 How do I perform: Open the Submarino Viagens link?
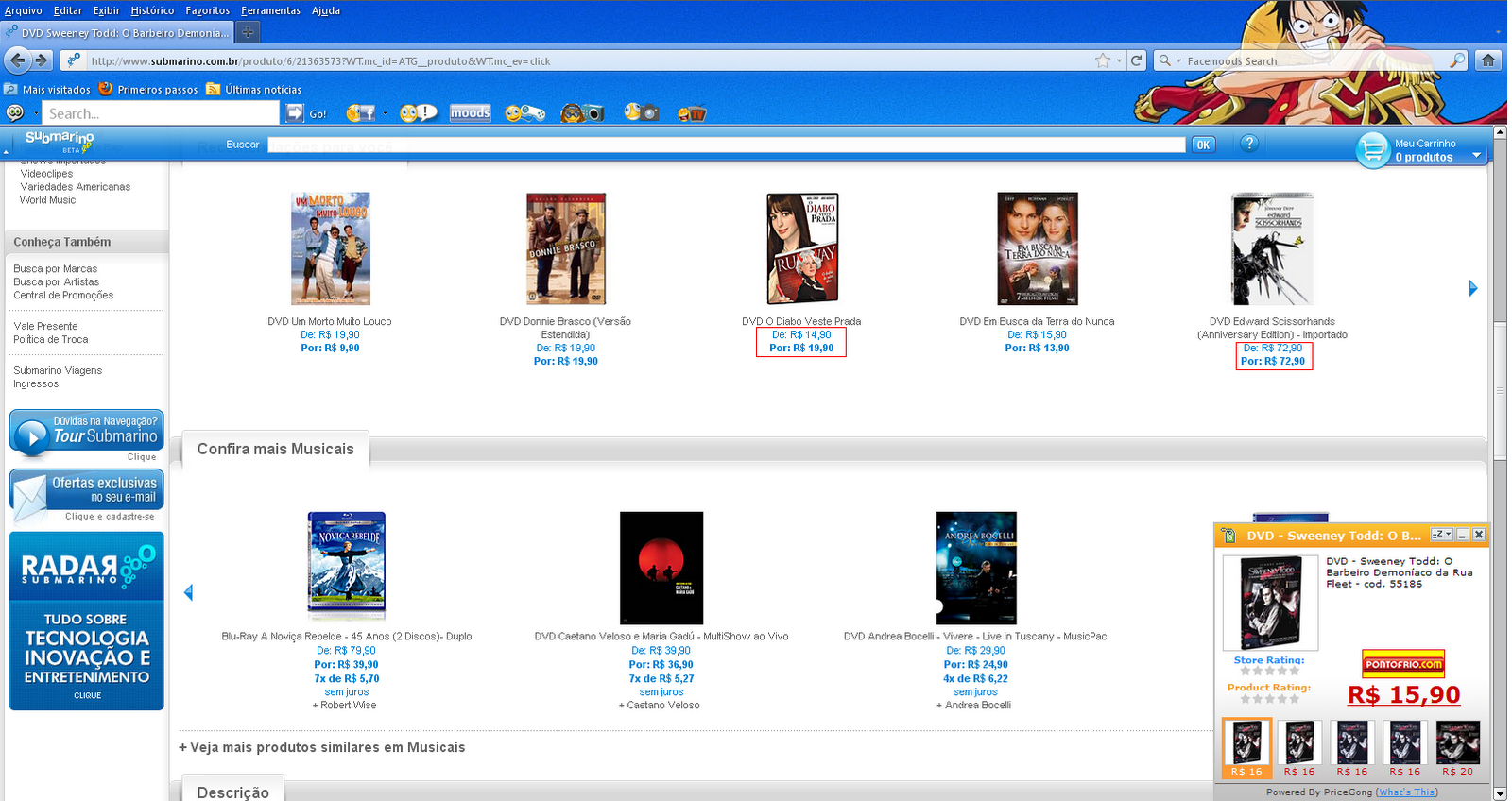pyautogui.click(x=58, y=371)
